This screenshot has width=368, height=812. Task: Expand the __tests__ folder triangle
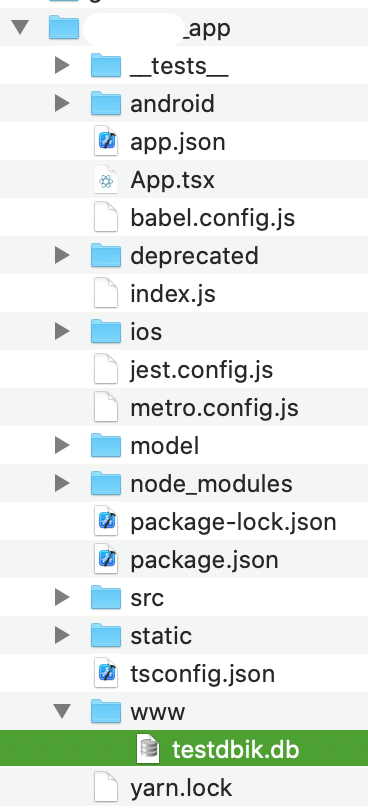(x=62, y=65)
